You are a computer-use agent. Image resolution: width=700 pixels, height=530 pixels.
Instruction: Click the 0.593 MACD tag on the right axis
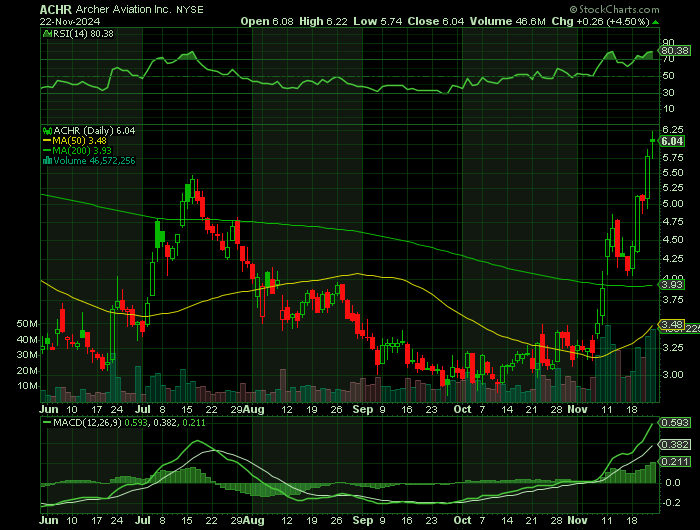[675, 423]
